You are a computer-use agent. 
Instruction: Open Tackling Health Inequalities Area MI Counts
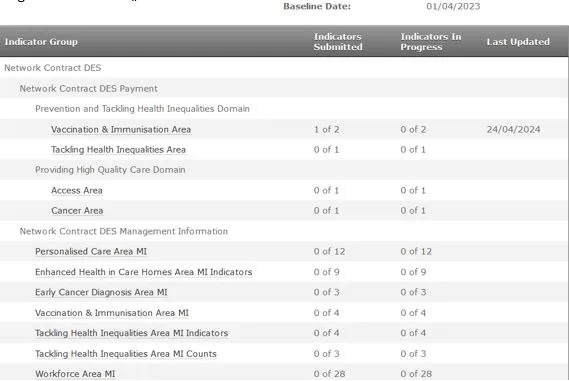point(126,354)
